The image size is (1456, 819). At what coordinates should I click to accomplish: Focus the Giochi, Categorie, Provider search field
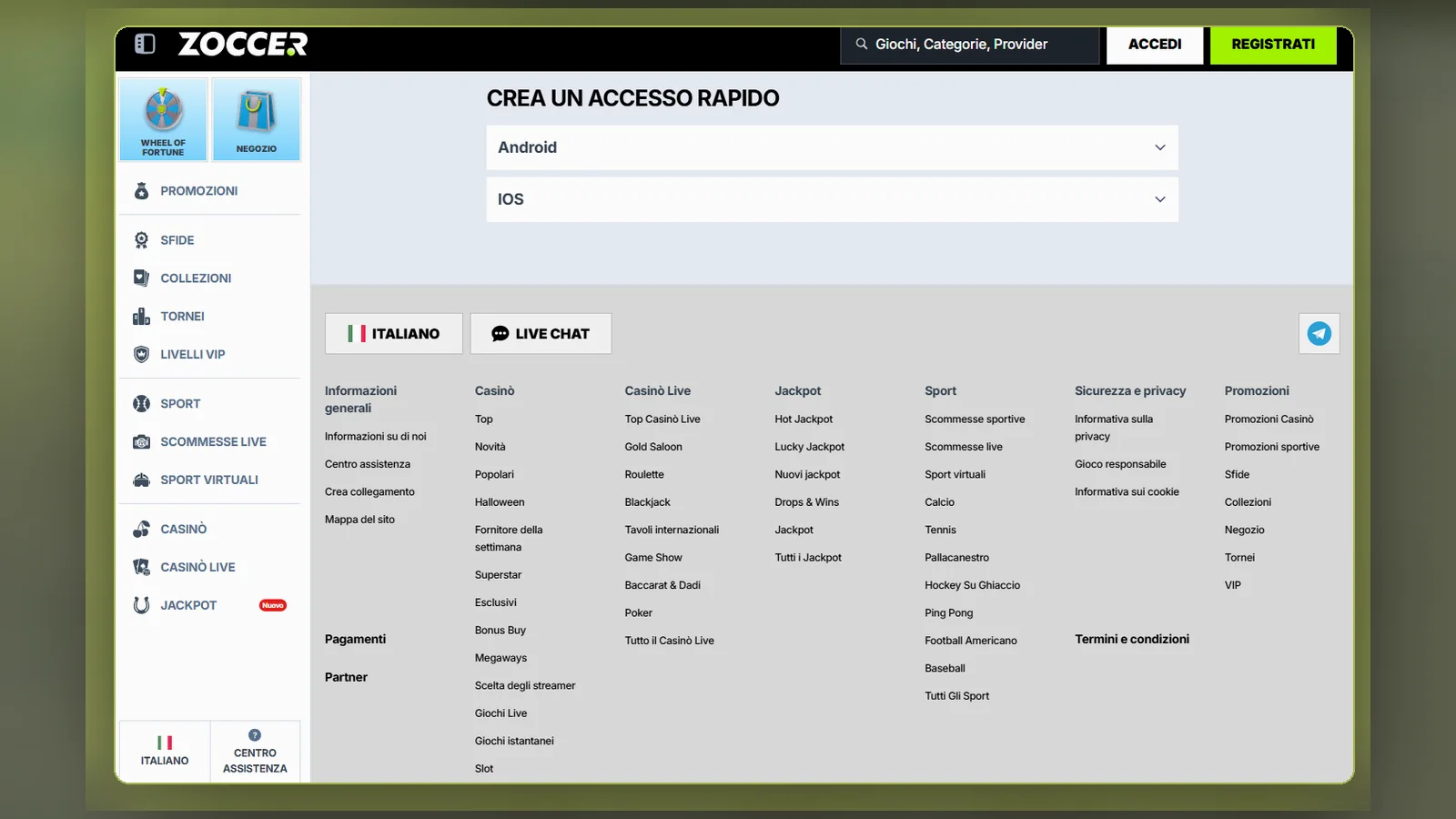(x=970, y=45)
